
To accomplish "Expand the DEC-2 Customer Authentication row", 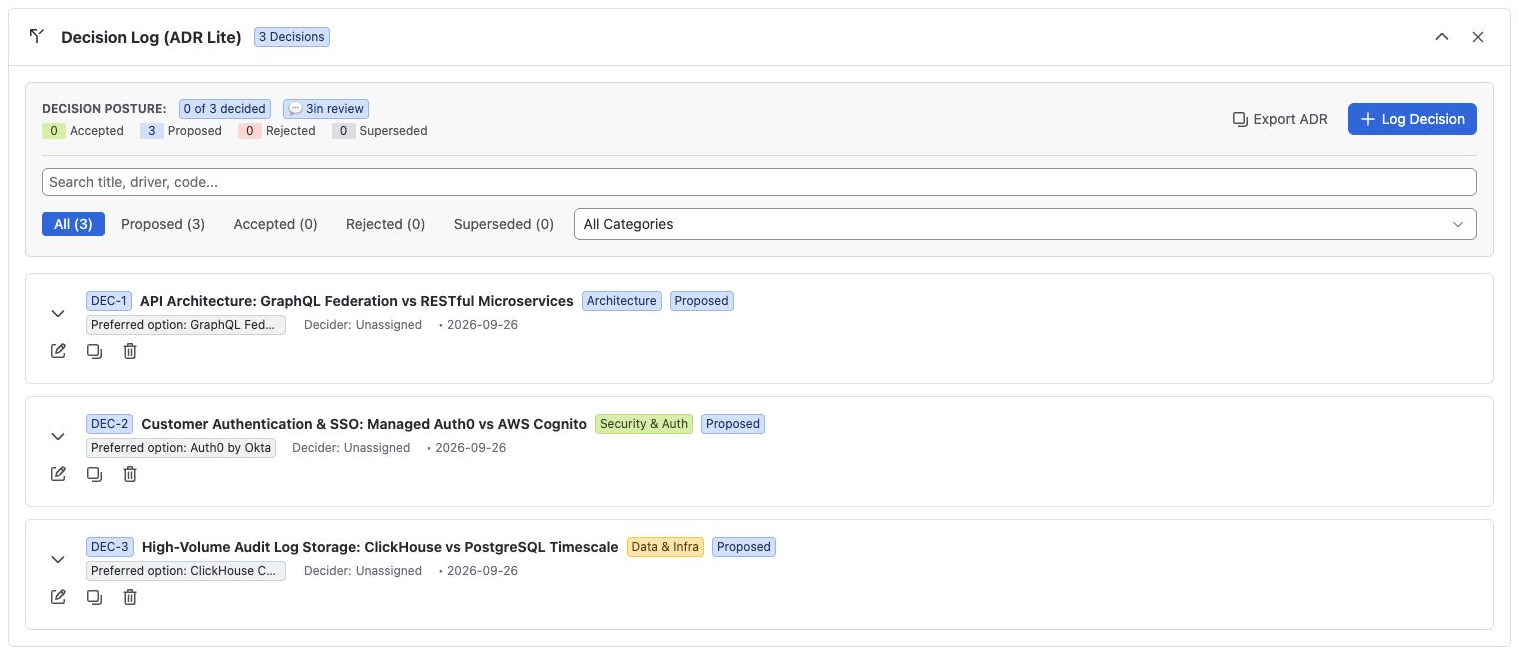I will click(x=58, y=436).
